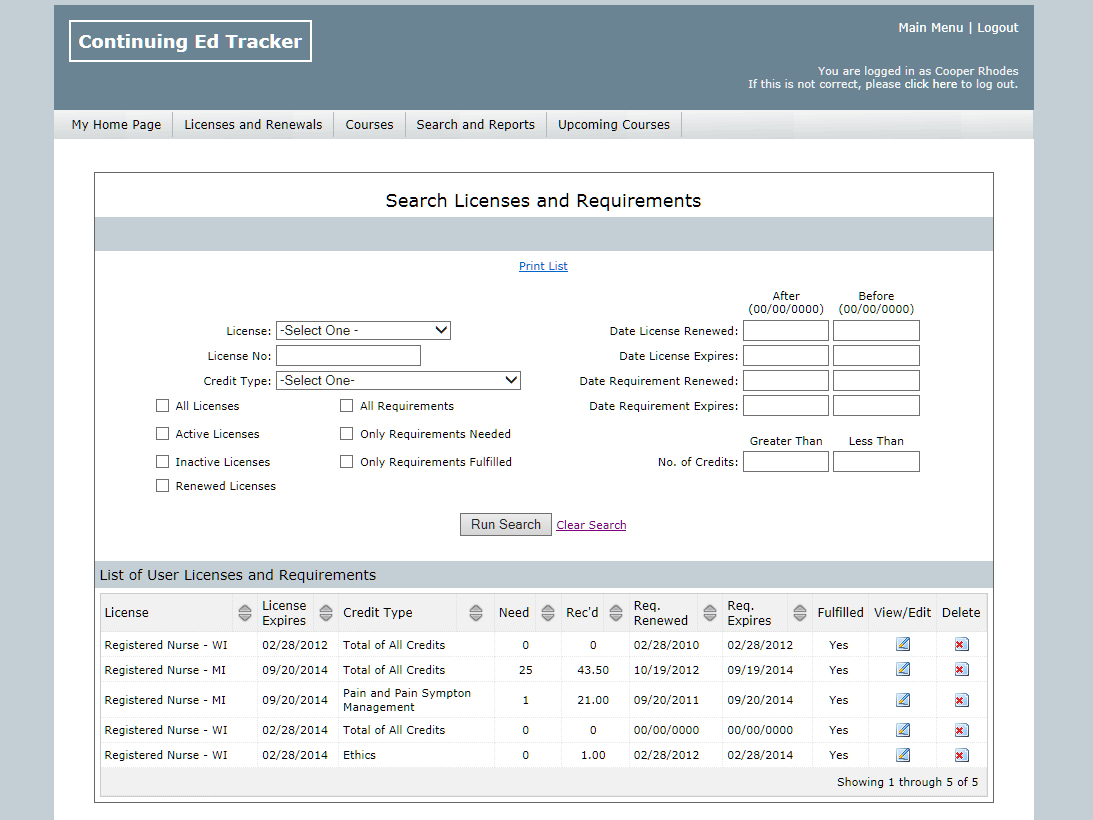
Task: Go to Licenses and Renewals tab
Action: point(253,125)
